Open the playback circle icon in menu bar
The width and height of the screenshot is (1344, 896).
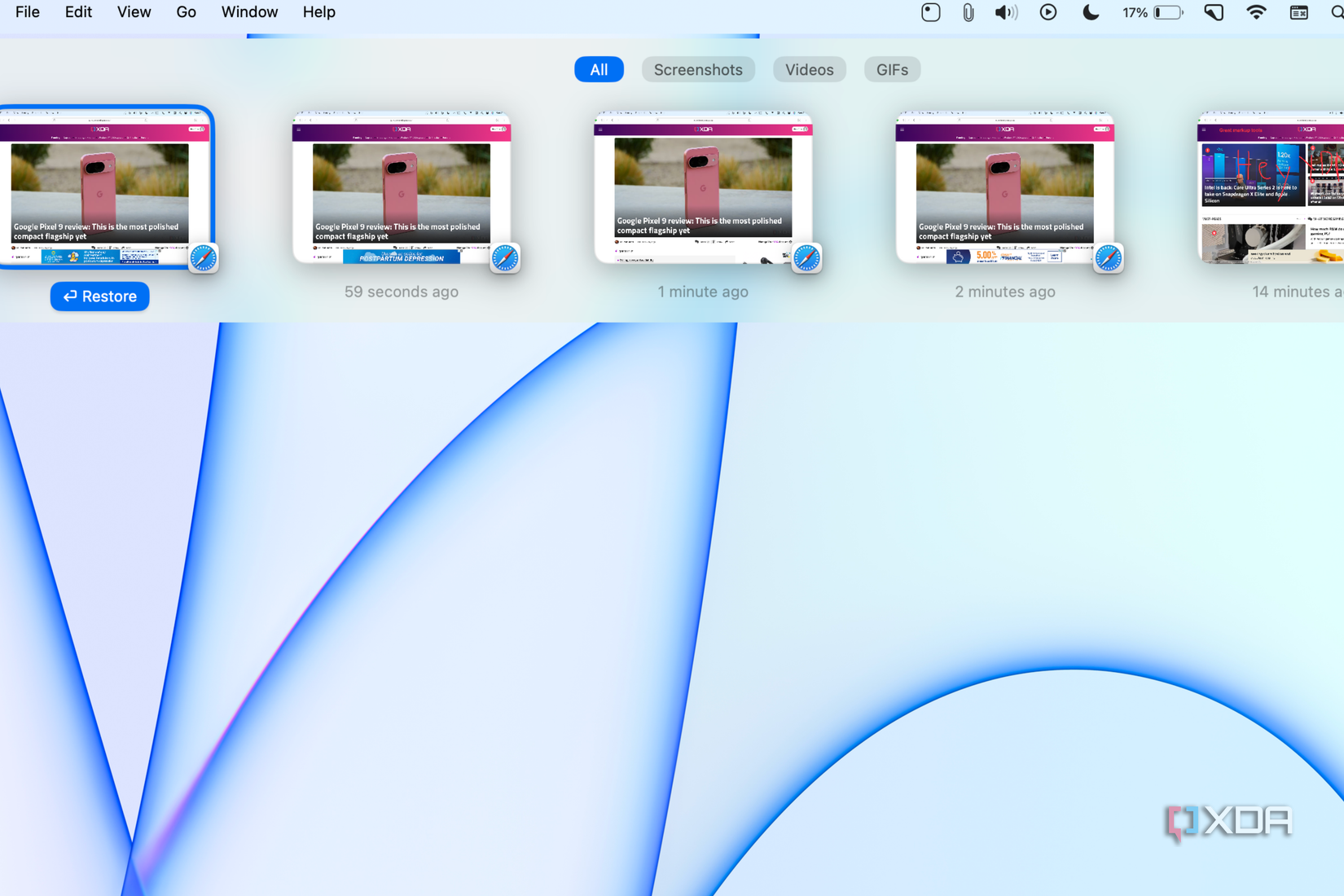1048,12
